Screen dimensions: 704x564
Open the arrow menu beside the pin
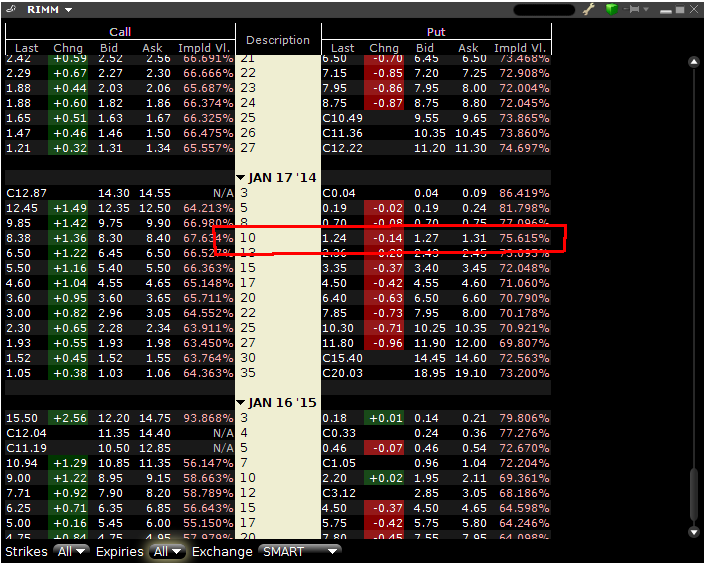click(647, 9)
